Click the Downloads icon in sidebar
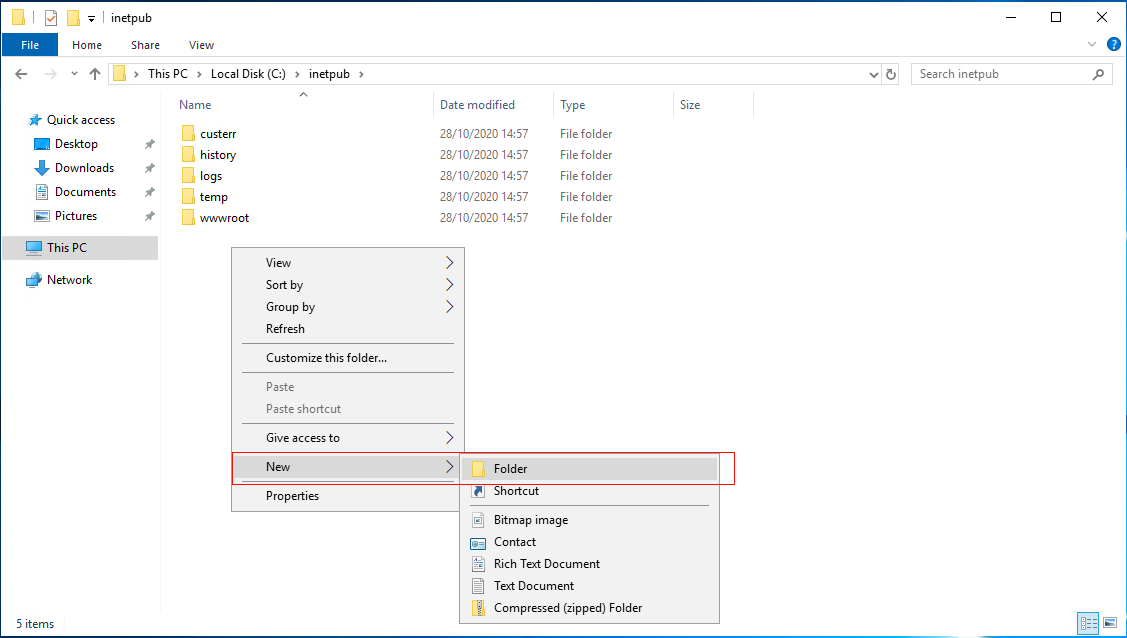This screenshot has width=1127, height=638. pyautogui.click(x=42, y=168)
